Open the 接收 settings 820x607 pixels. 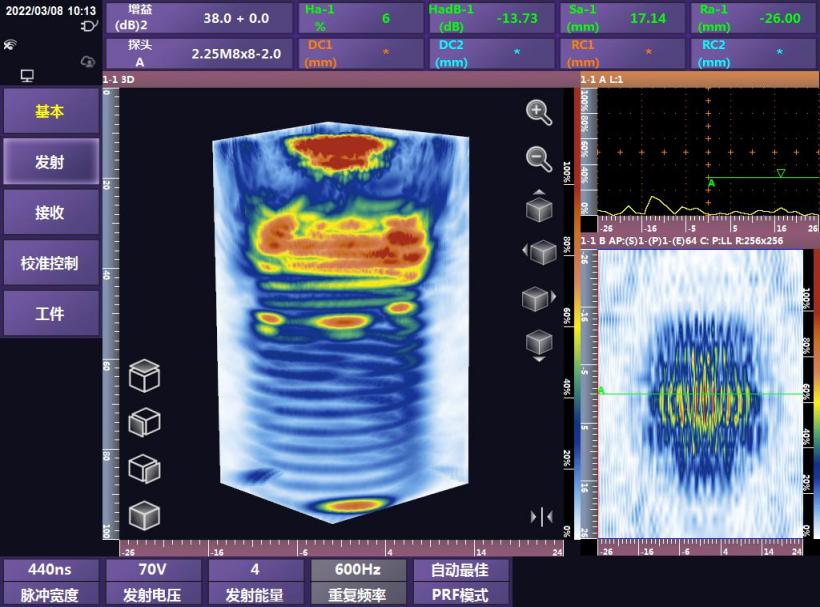click(x=50, y=212)
